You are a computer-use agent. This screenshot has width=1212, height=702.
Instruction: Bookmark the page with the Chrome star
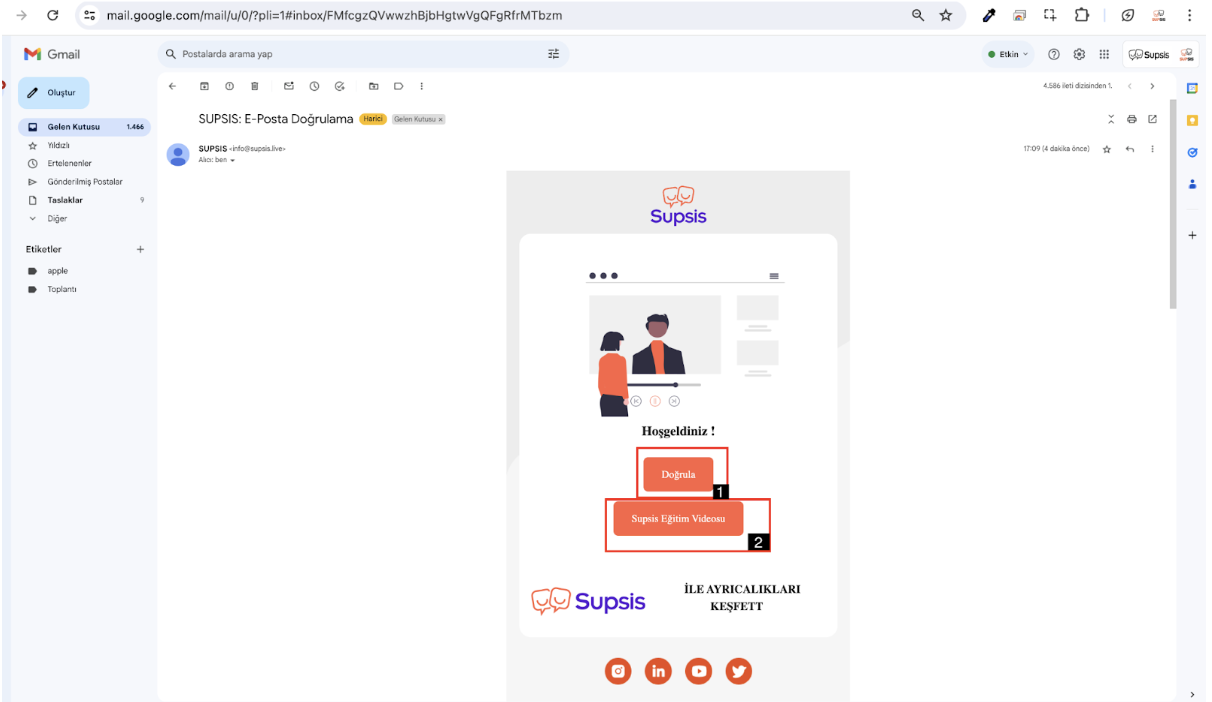click(x=945, y=15)
